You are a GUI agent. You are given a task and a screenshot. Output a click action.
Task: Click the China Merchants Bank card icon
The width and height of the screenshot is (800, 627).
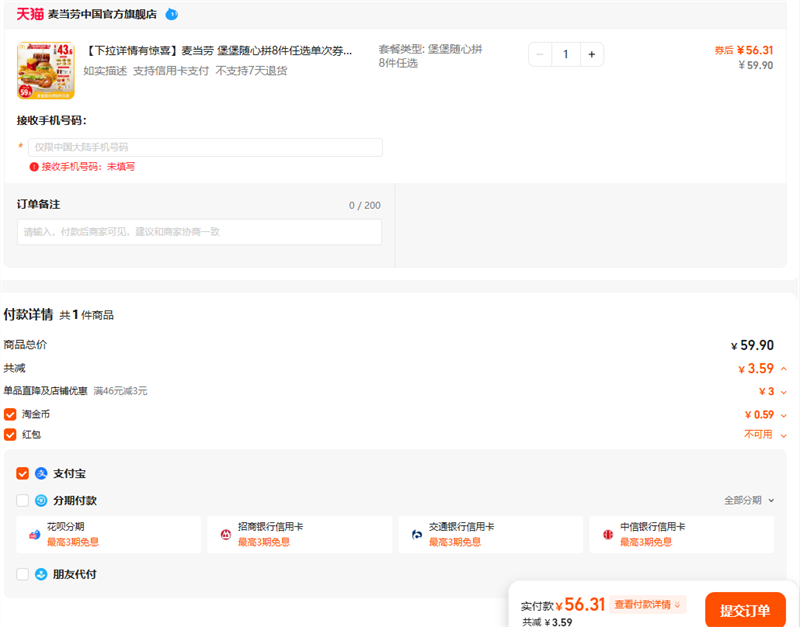click(x=225, y=535)
